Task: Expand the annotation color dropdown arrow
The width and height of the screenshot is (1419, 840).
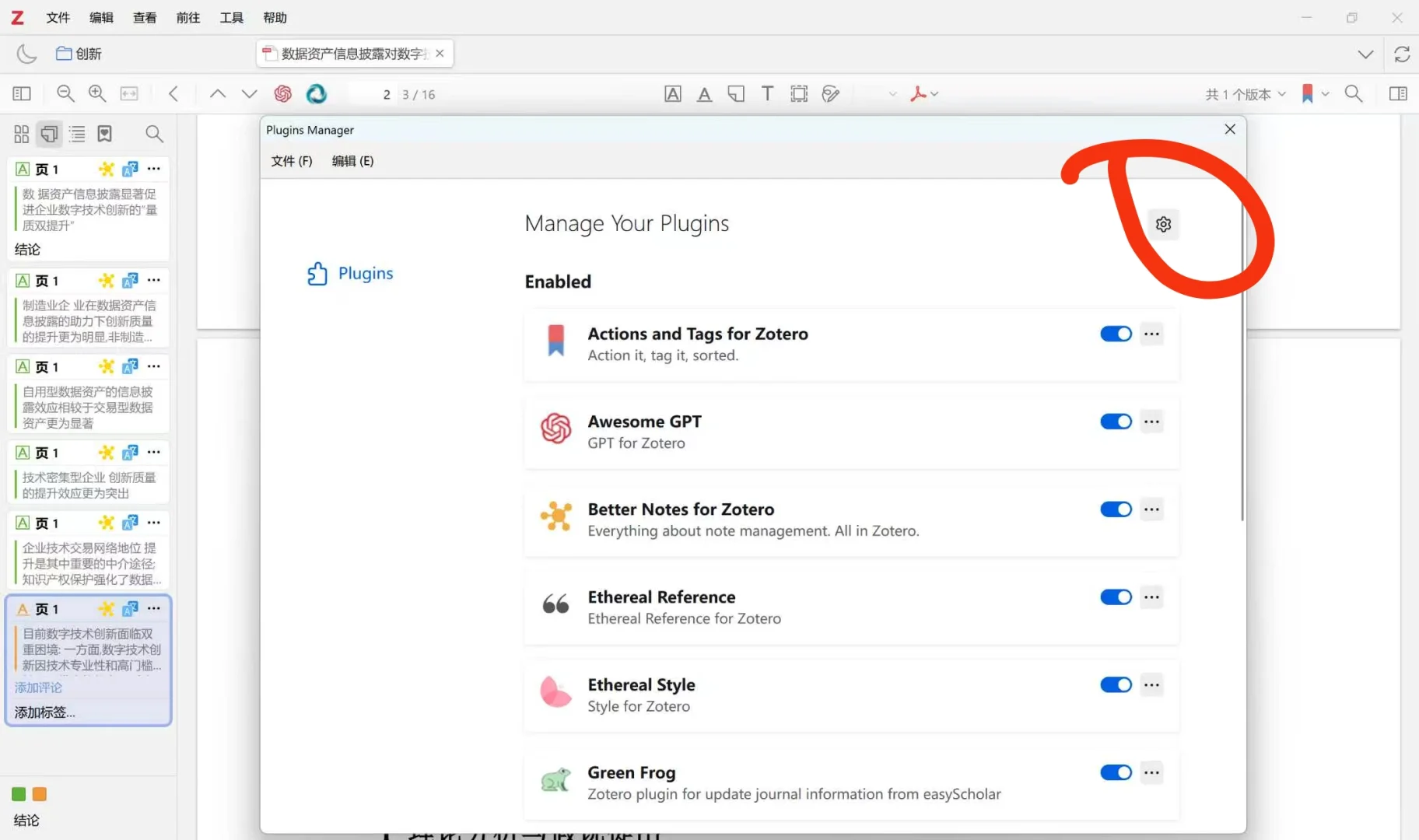Action: pos(893,94)
